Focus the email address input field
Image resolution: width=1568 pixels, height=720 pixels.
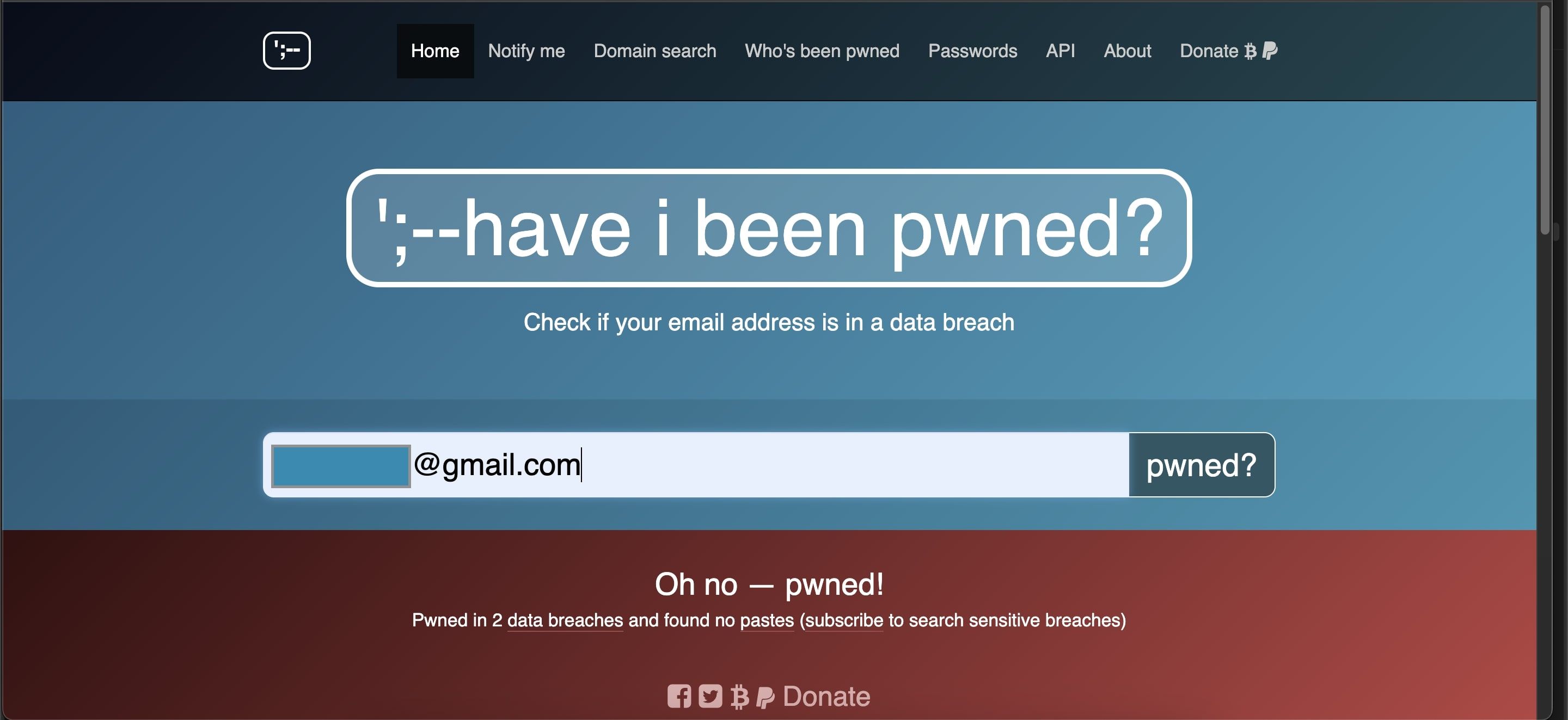point(696,465)
